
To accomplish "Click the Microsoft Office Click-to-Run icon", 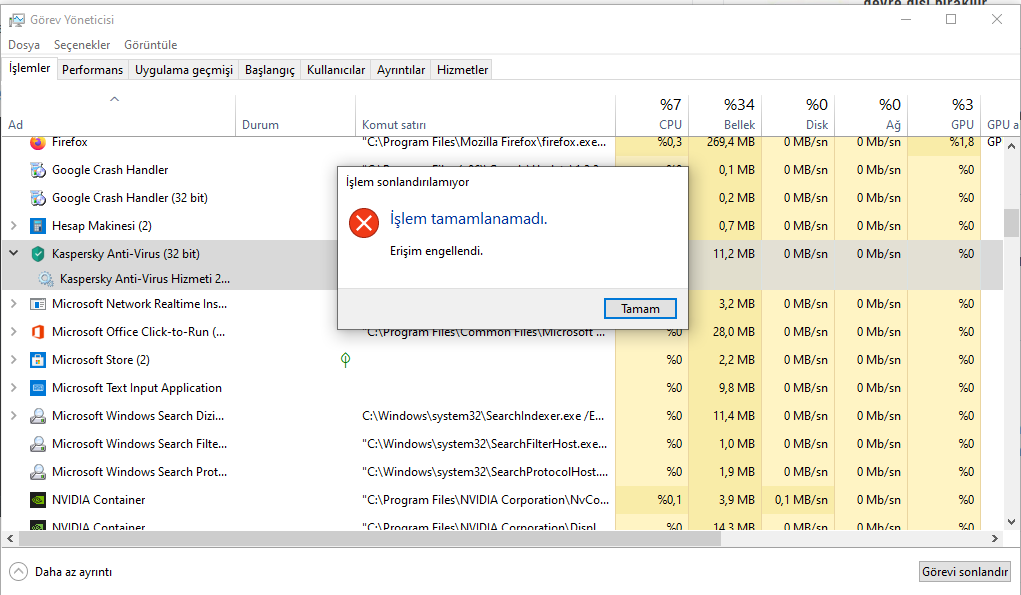I will coord(38,332).
